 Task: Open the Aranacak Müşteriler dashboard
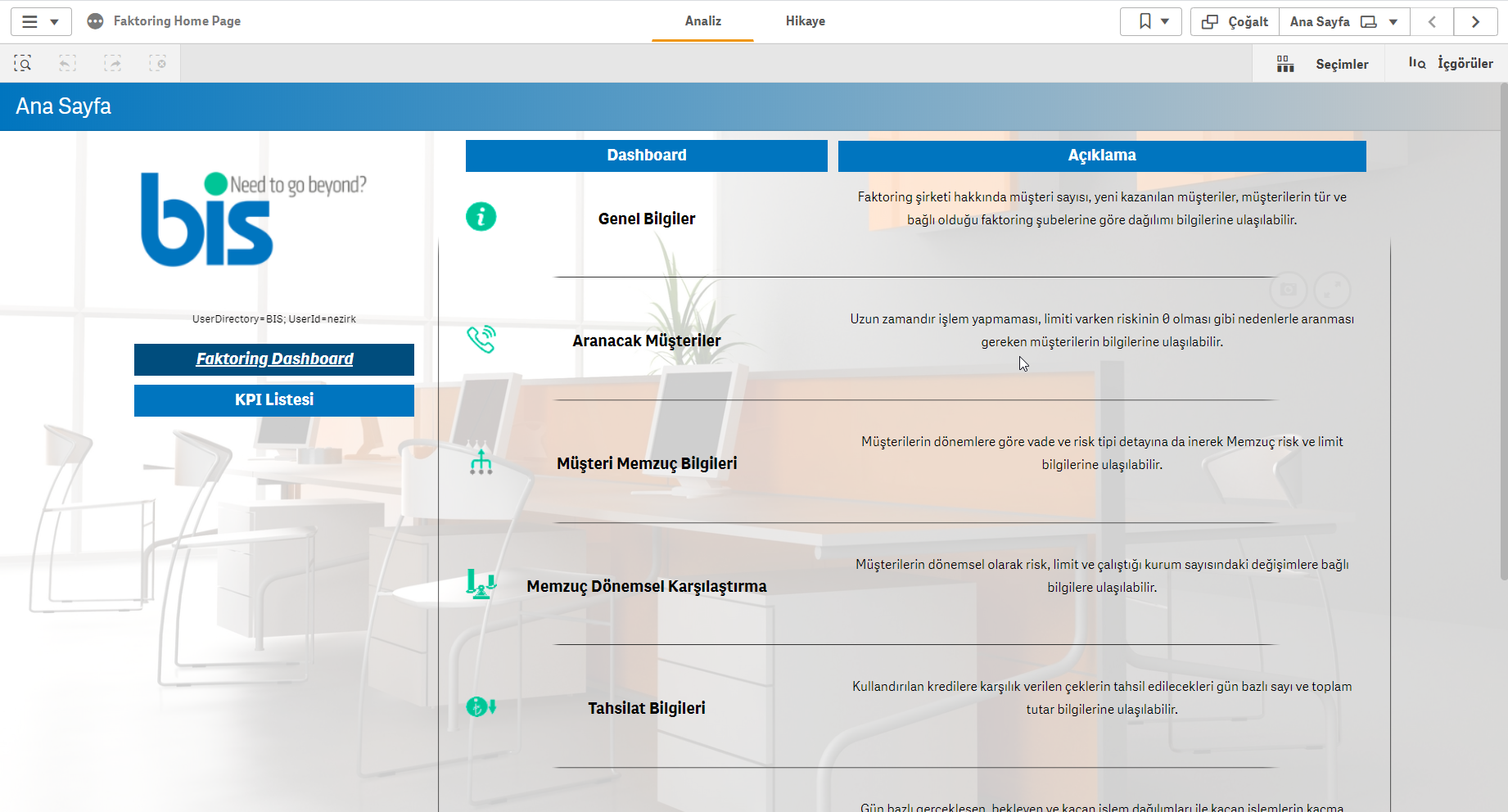pos(647,341)
